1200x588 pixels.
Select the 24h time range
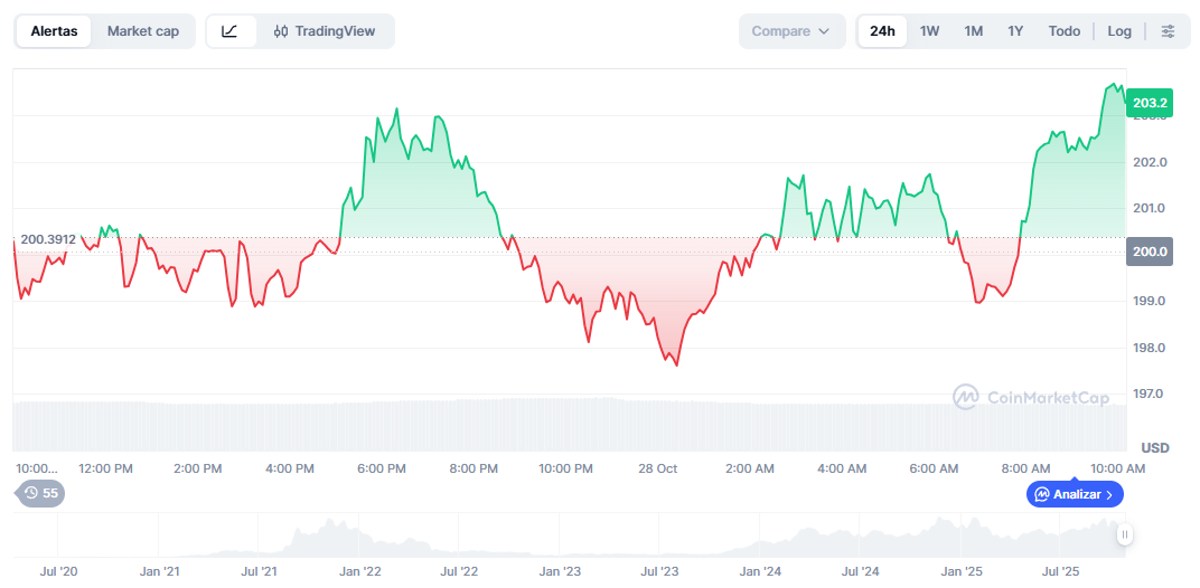(x=882, y=31)
